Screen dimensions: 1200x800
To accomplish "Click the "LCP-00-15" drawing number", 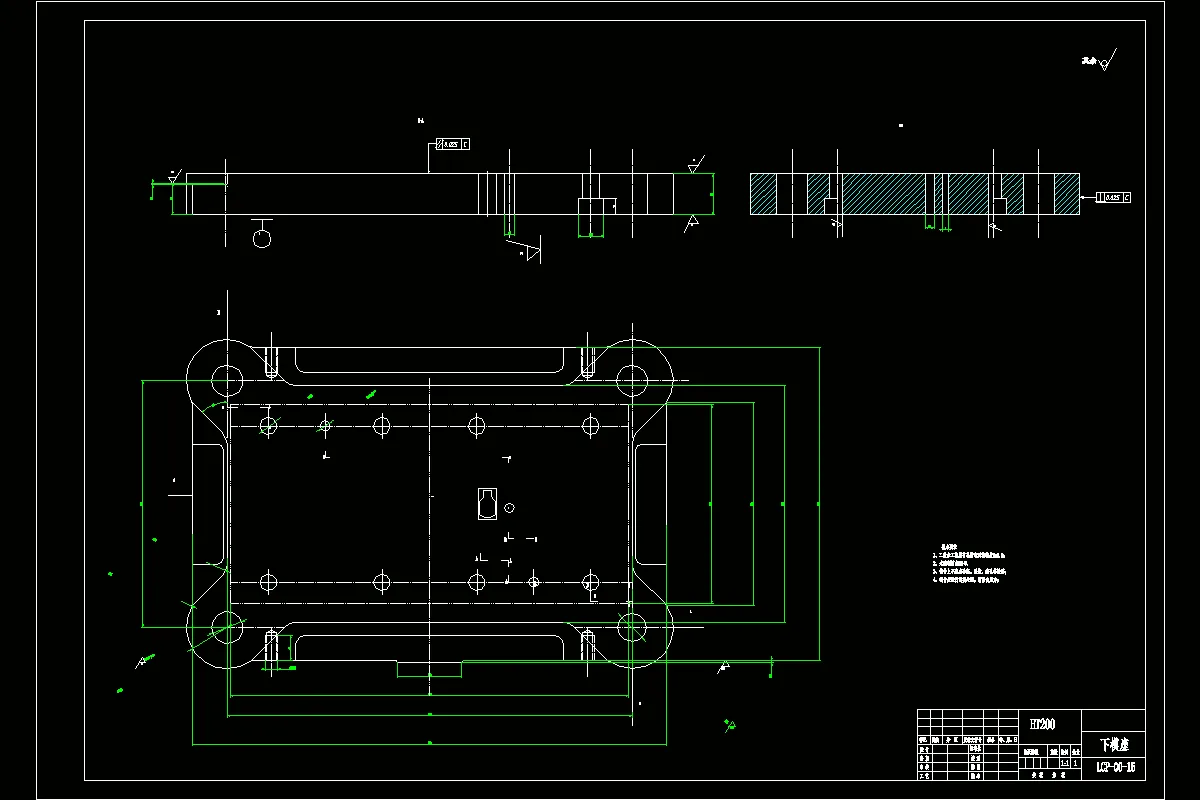I will pyautogui.click(x=1116, y=767).
